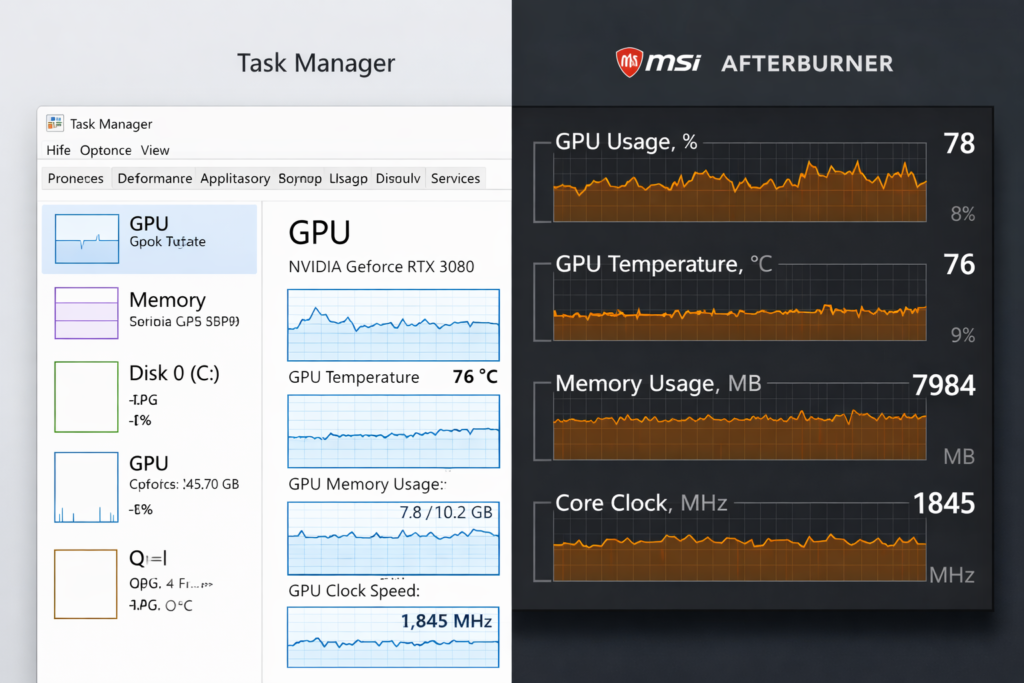This screenshot has width=1024, height=683.
Task: Click the 1,845 MHz clock speed graph
Action: 392,637
